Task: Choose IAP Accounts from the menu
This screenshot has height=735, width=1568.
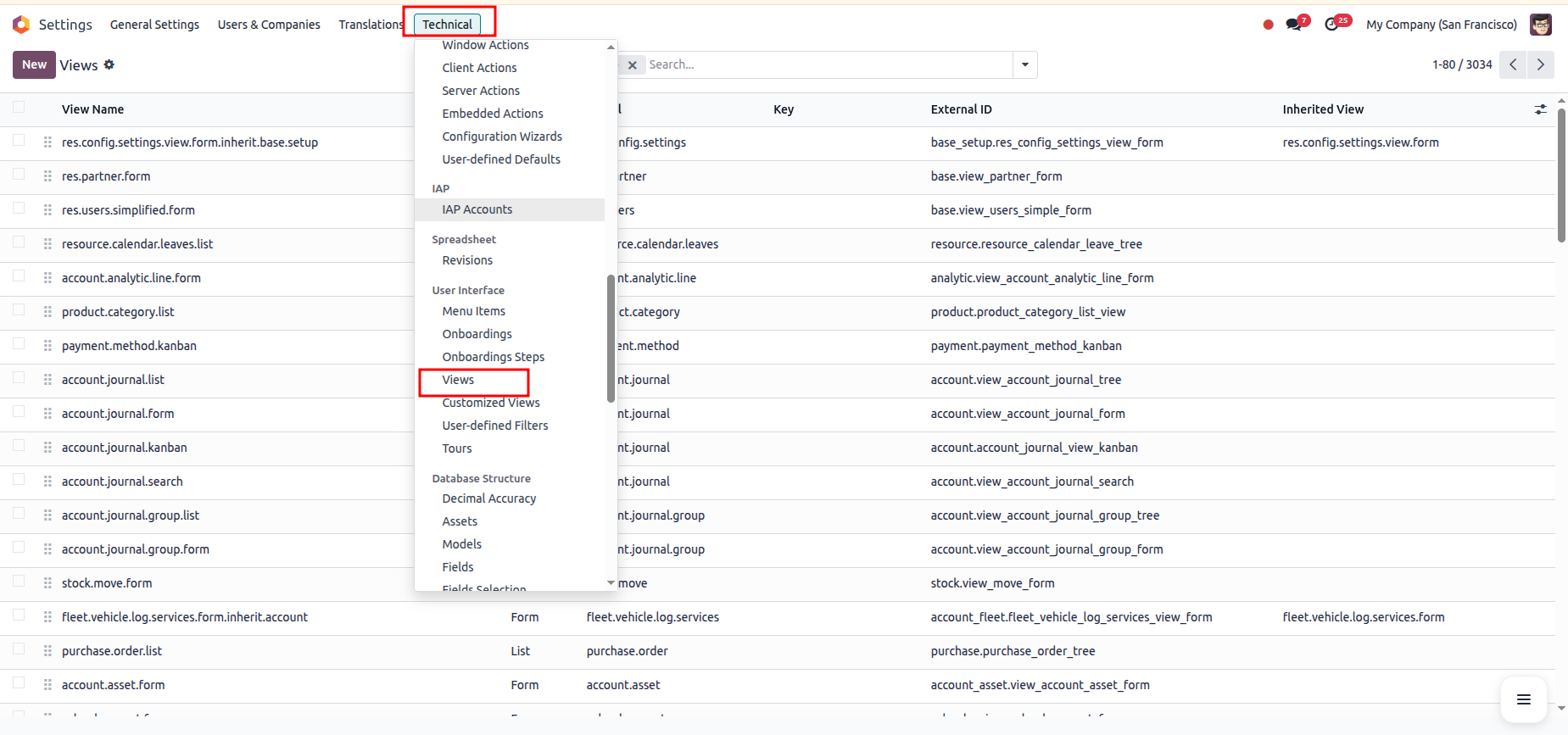Action: click(477, 209)
